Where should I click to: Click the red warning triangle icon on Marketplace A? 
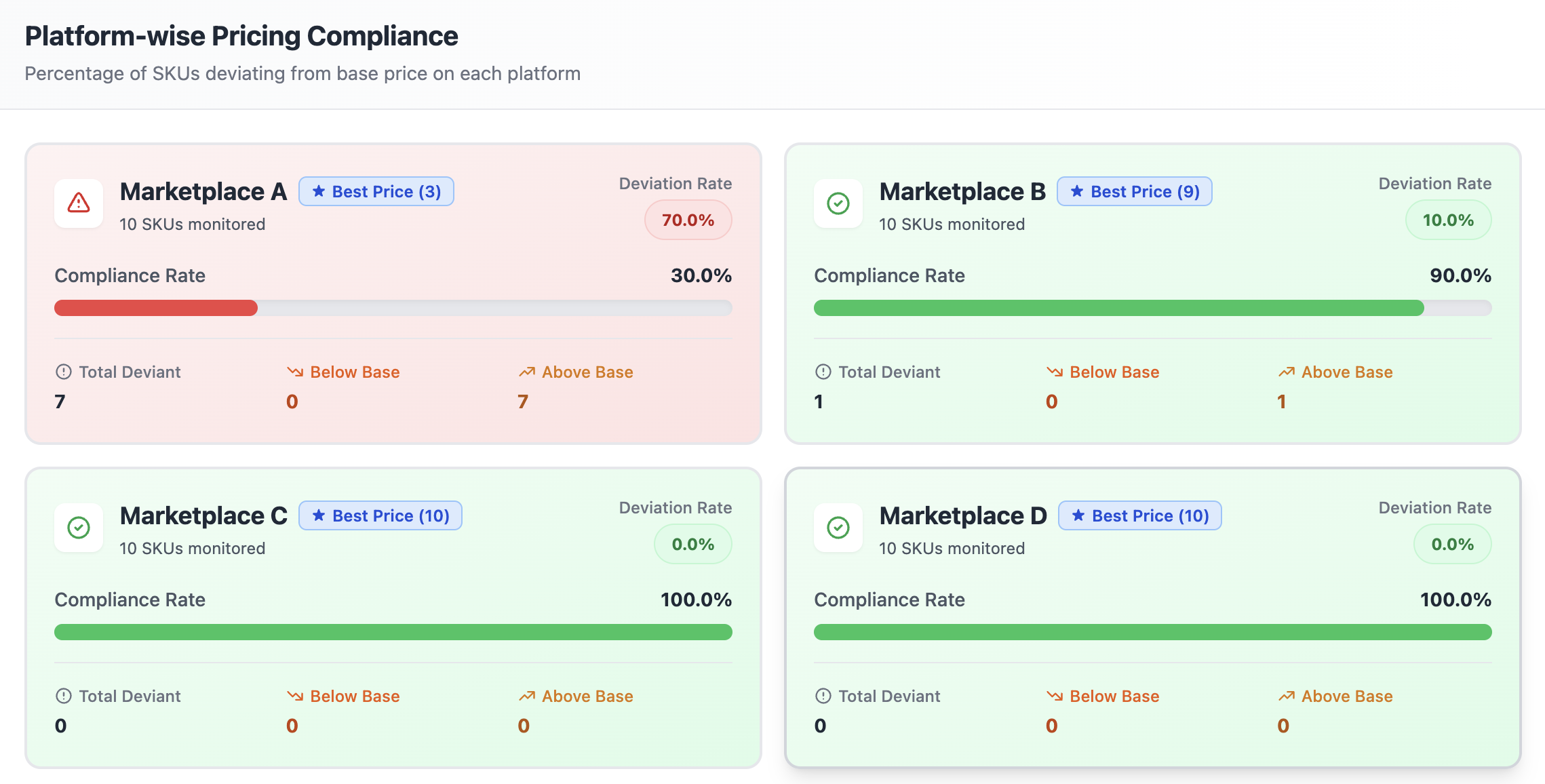click(78, 203)
